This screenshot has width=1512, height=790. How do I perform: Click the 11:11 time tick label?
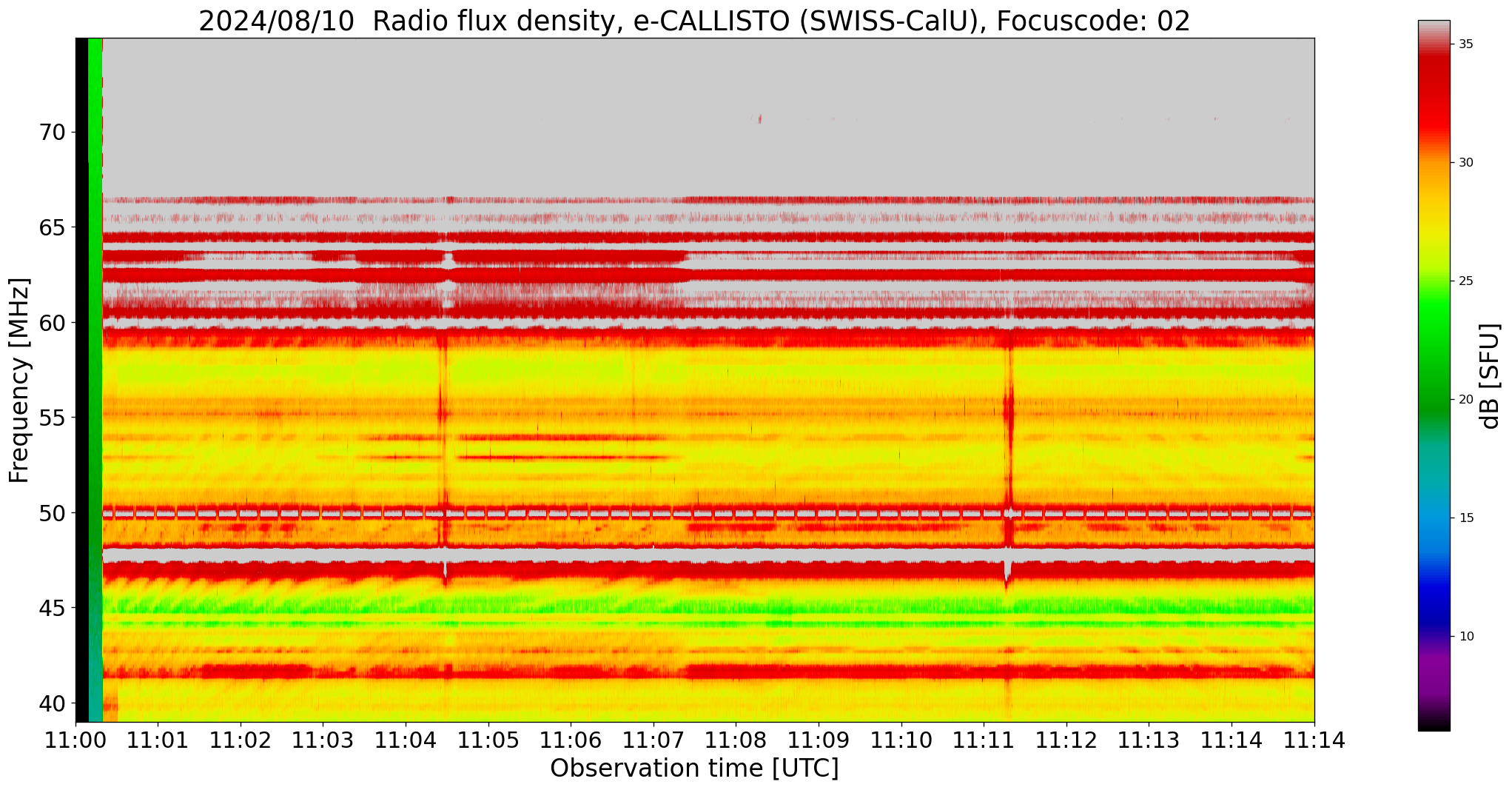(984, 740)
